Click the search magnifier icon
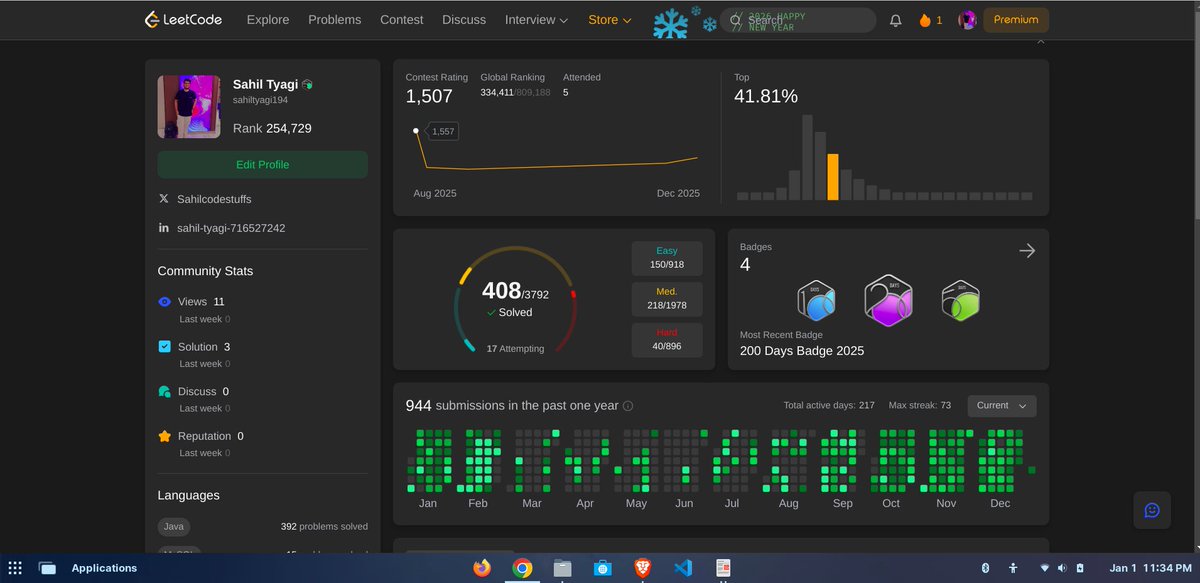This screenshot has height=583, width=1200. coord(736,20)
